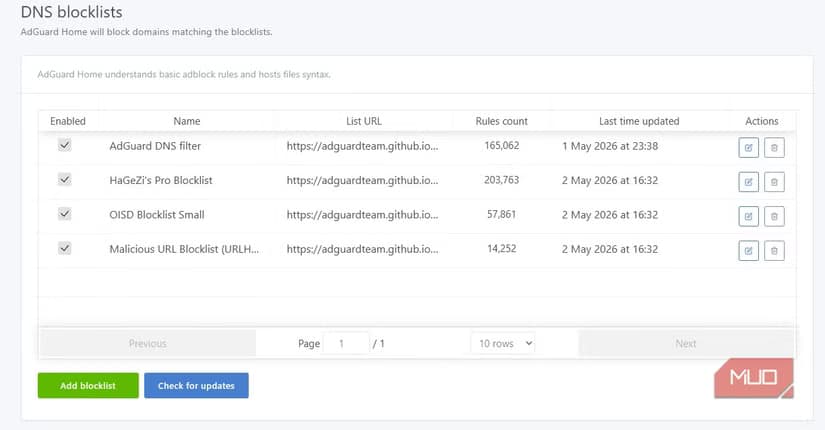Screen dimensions: 825x430
Task: Click the Next page button
Action: (686, 343)
